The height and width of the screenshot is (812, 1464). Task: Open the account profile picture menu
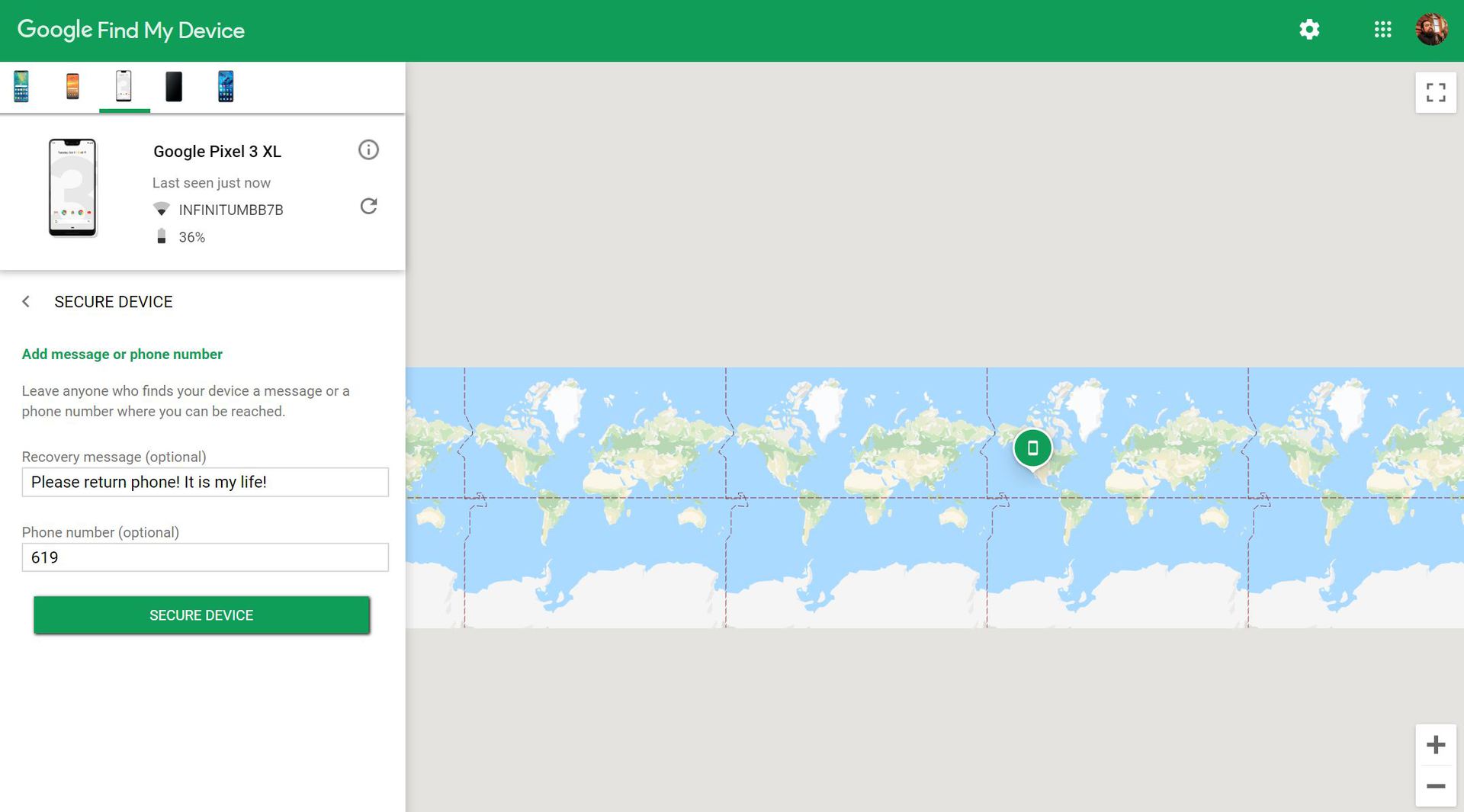tap(1431, 30)
